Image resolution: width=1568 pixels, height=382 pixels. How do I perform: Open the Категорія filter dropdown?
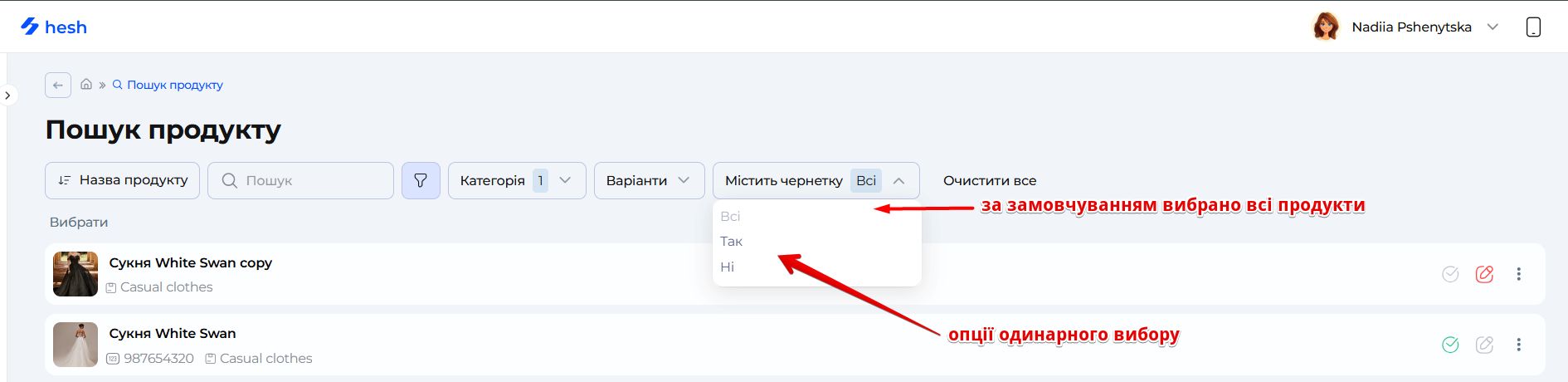pyautogui.click(x=516, y=180)
